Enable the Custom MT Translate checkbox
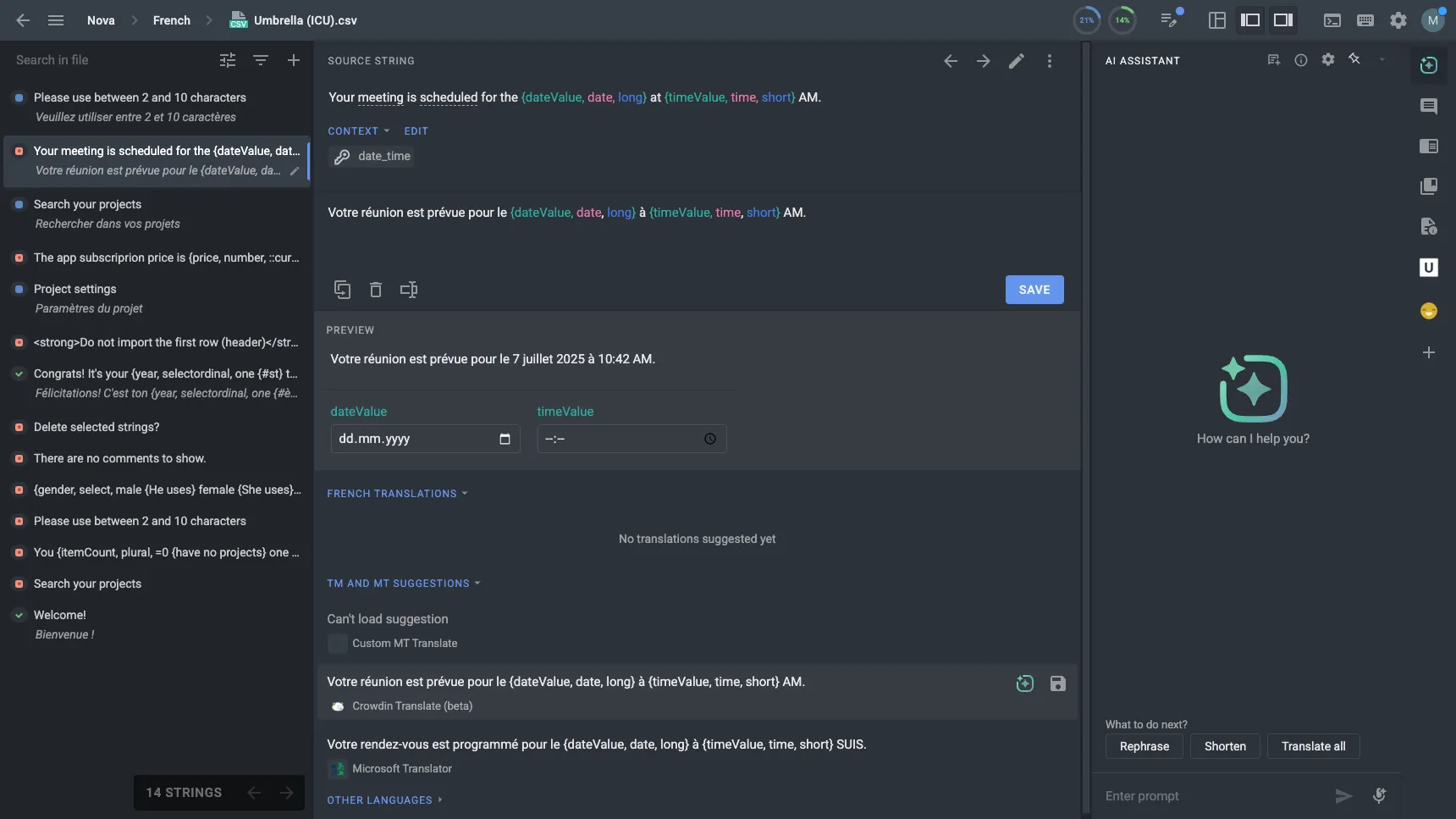 tap(337, 644)
